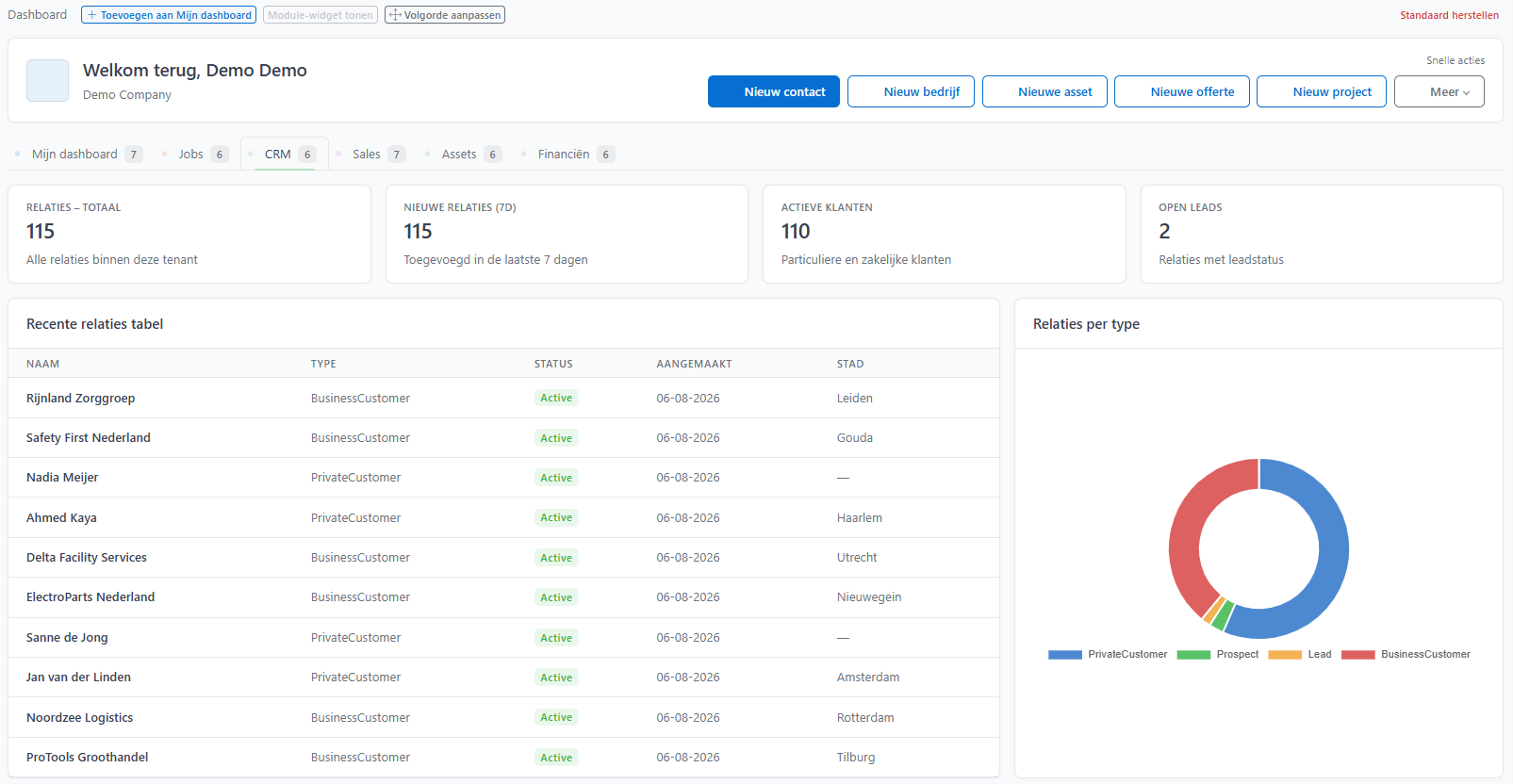1513x784 pixels.
Task: Open the Relaties – Totaal stat card
Action: (x=189, y=234)
